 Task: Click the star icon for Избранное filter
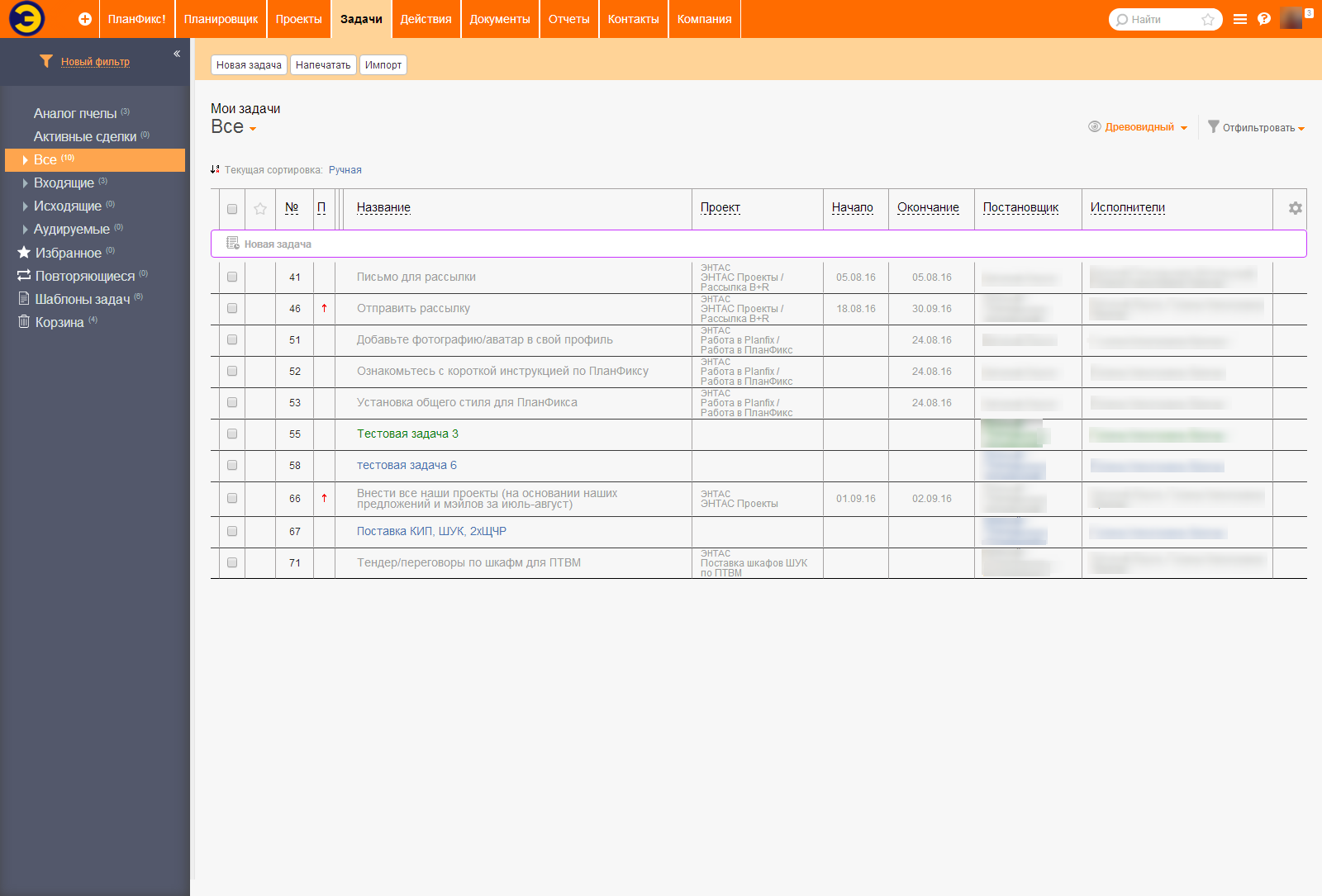pyautogui.click(x=23, y=253)
